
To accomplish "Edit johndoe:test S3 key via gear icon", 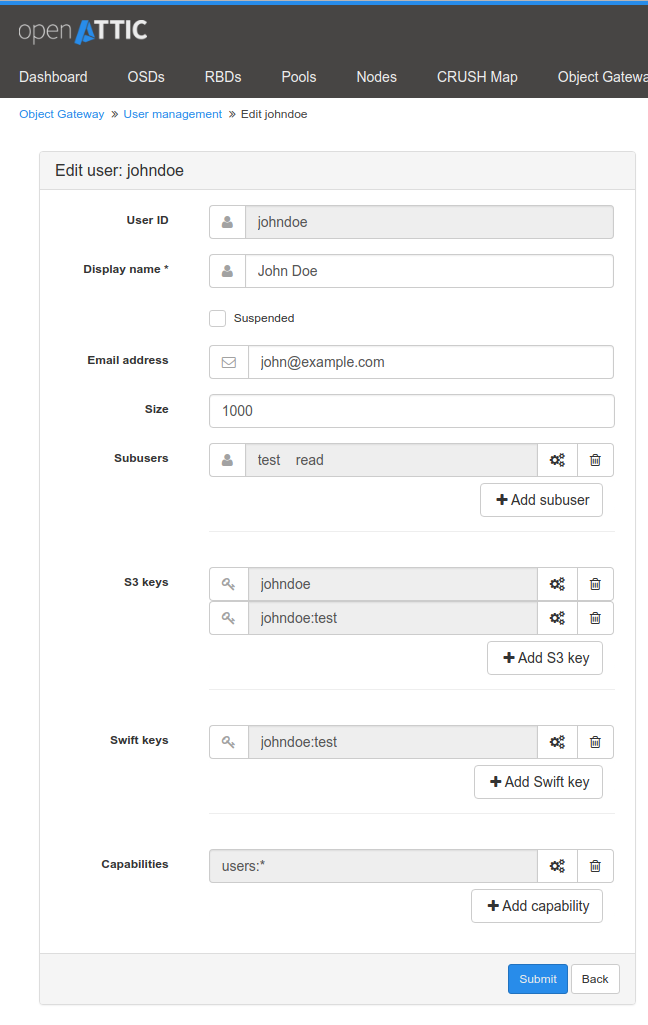I will click(557, 618).
